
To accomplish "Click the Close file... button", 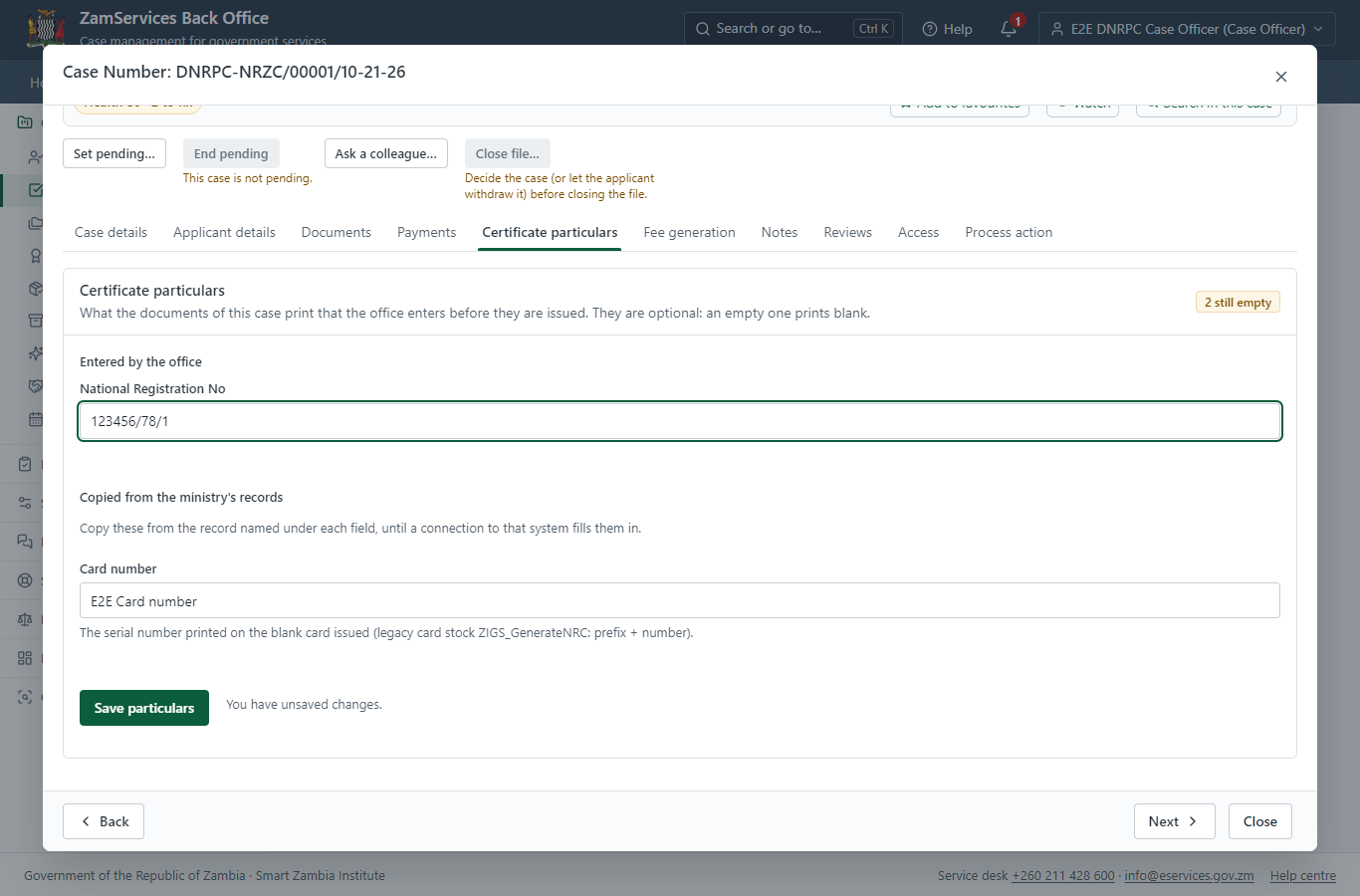I will pos(508,153).
